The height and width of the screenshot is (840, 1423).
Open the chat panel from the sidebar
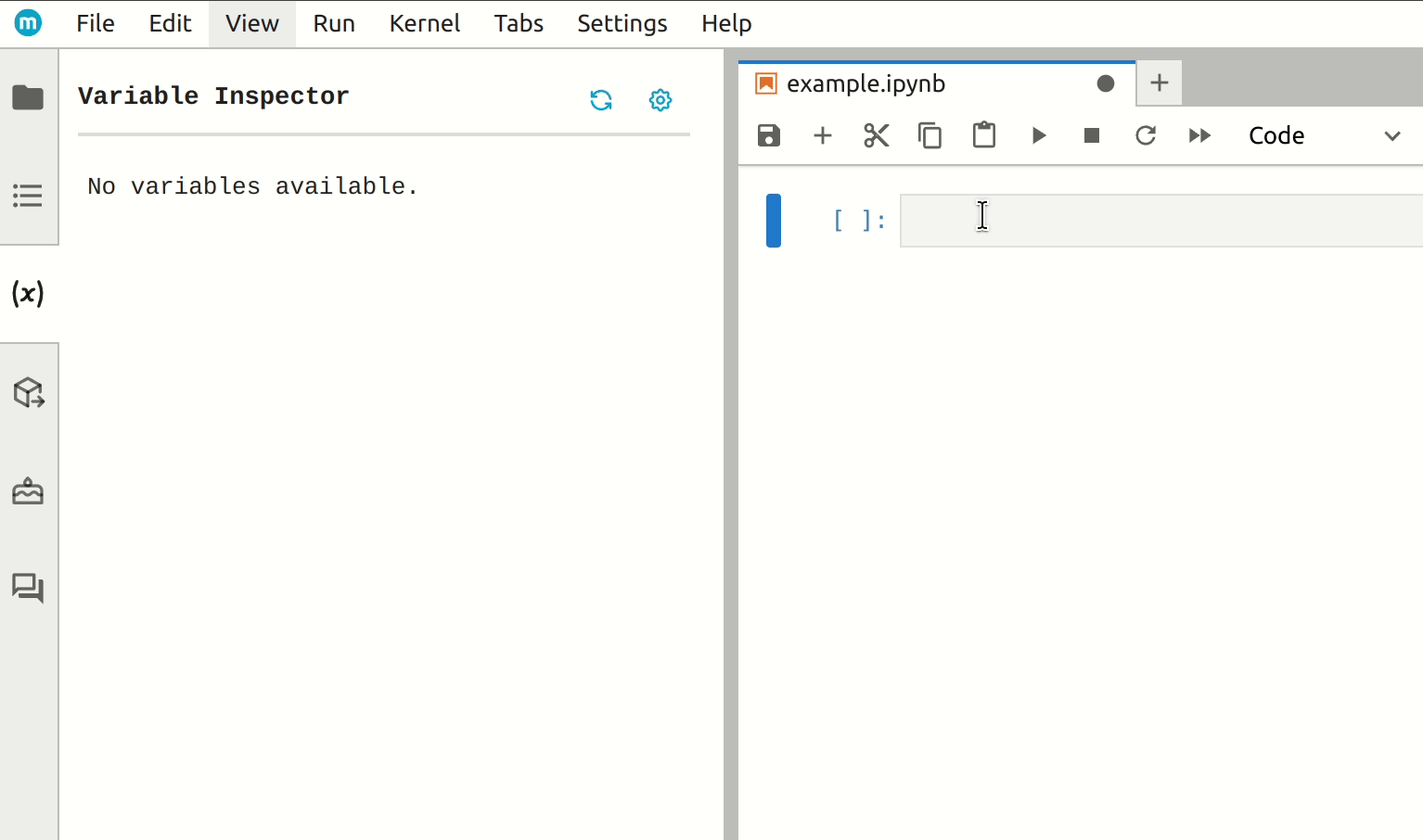[29, 587]
